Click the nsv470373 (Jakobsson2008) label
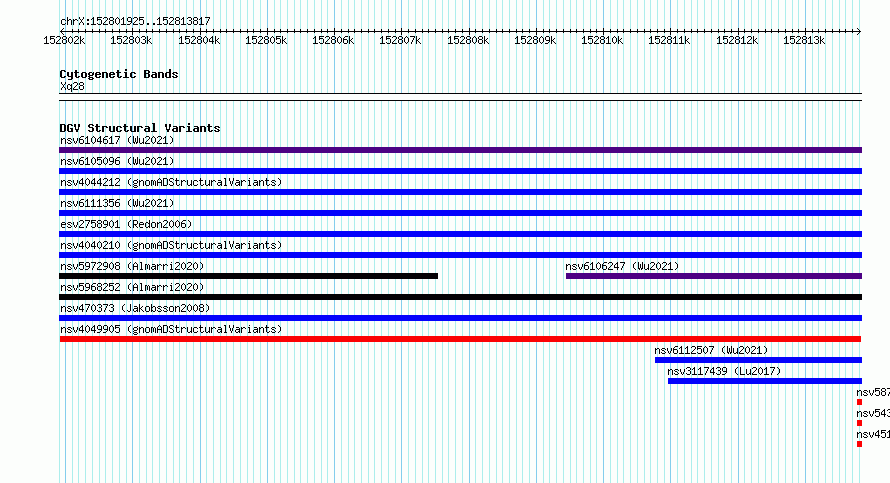Screen dimensions: 890x483 tap(135, 308)
